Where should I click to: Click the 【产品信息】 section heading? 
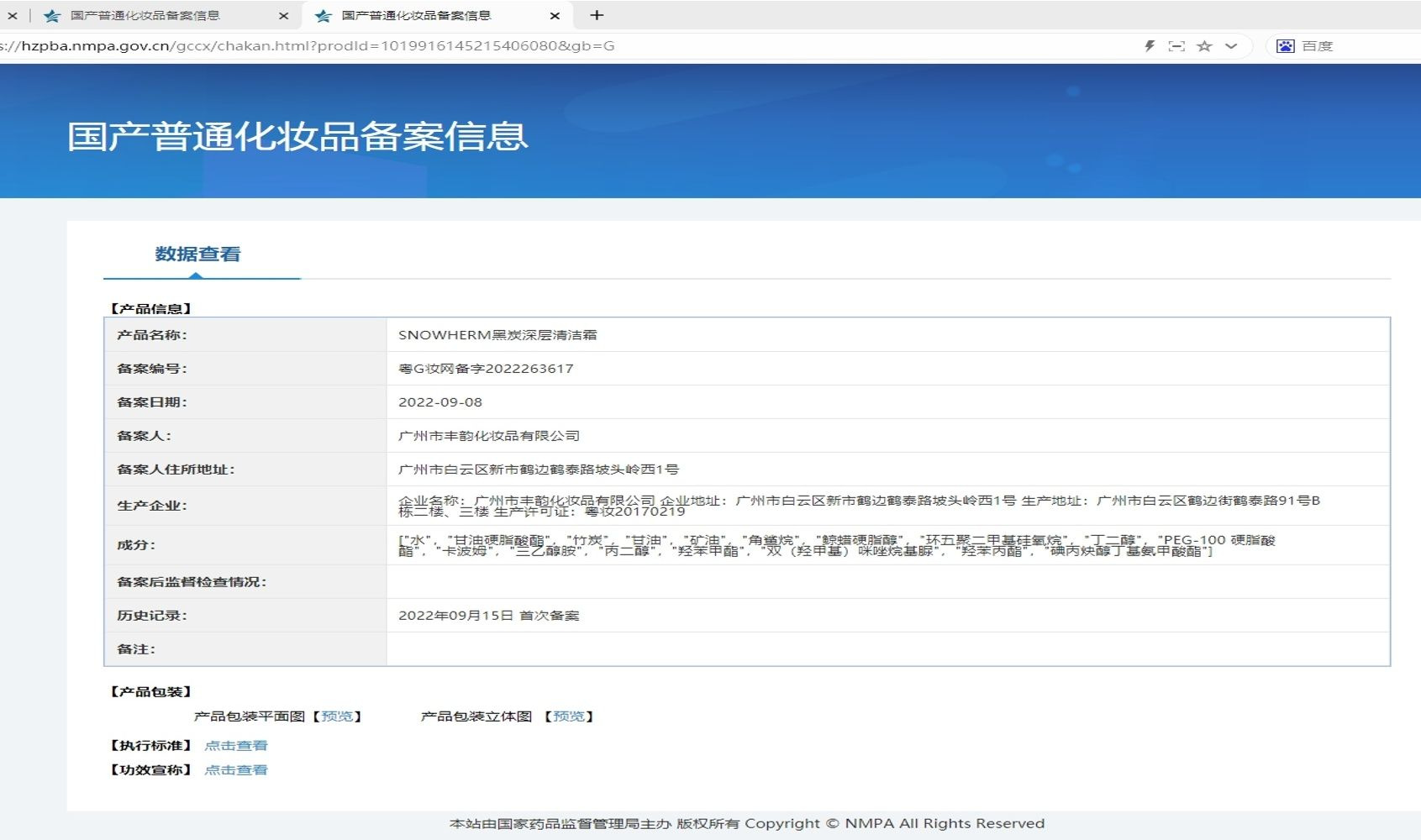pos(151,309)
